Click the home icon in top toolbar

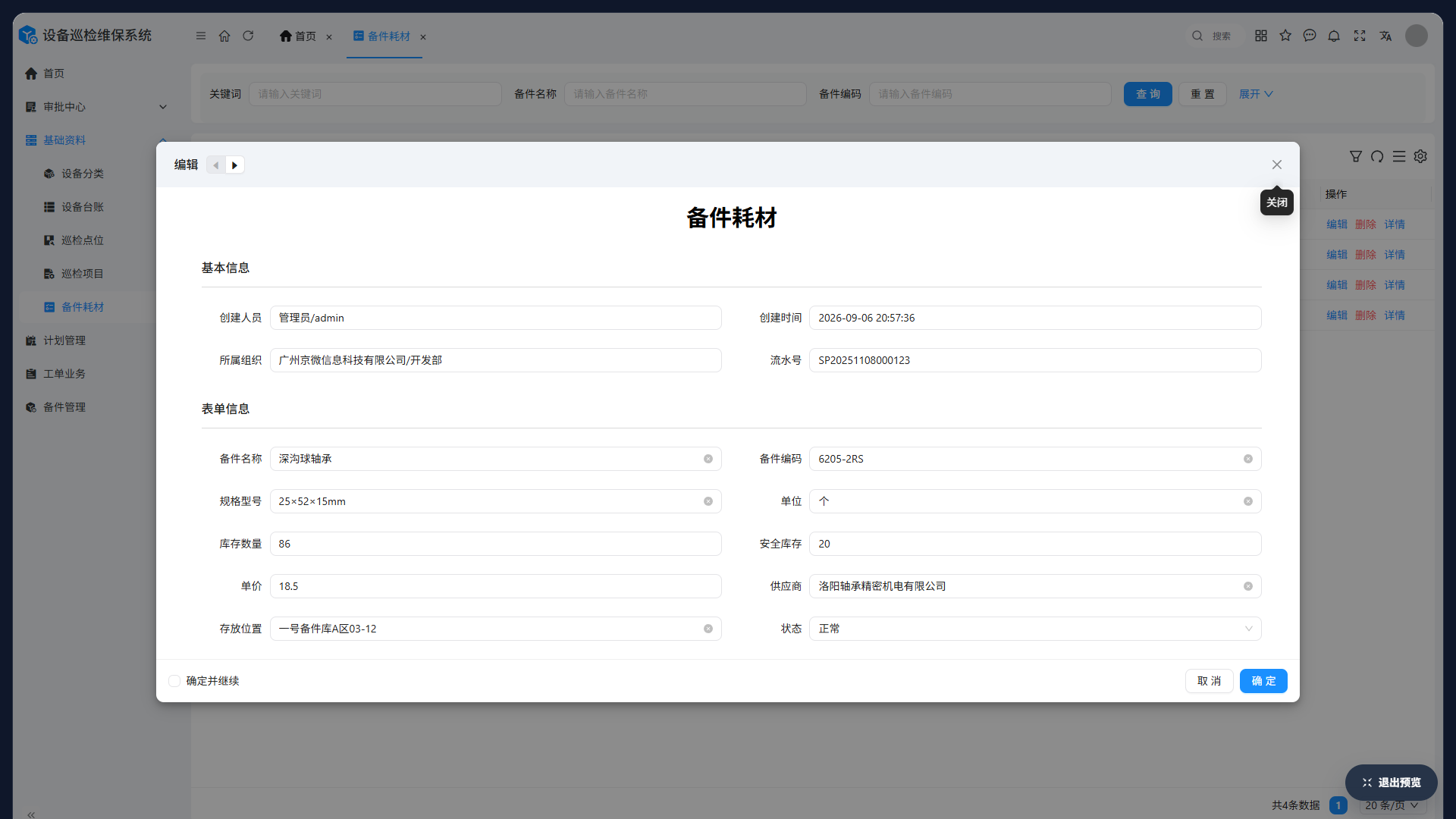pyautogui.click(x=224, y=36)
